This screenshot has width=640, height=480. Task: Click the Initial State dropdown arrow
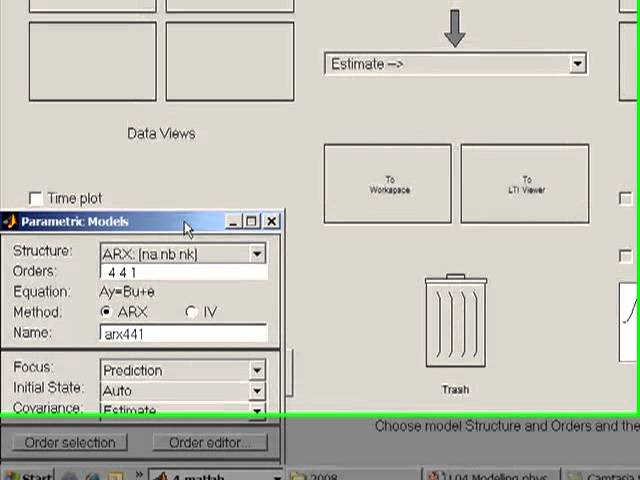[x=257, y=391]
